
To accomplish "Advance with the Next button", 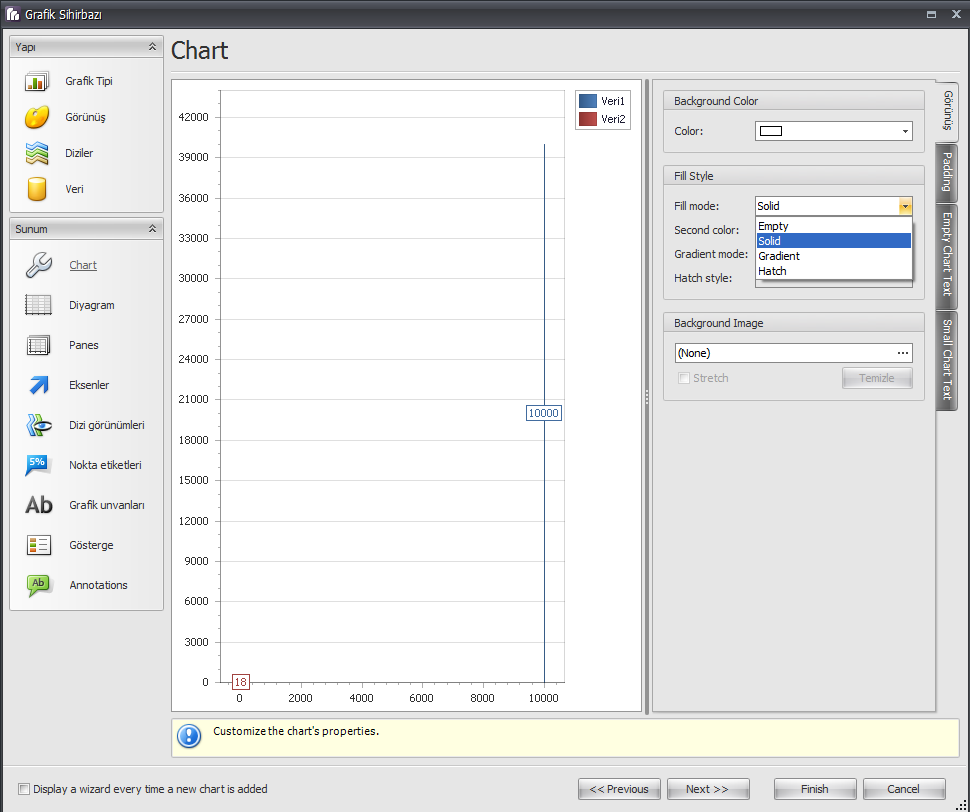I will [x=708, y=789].
